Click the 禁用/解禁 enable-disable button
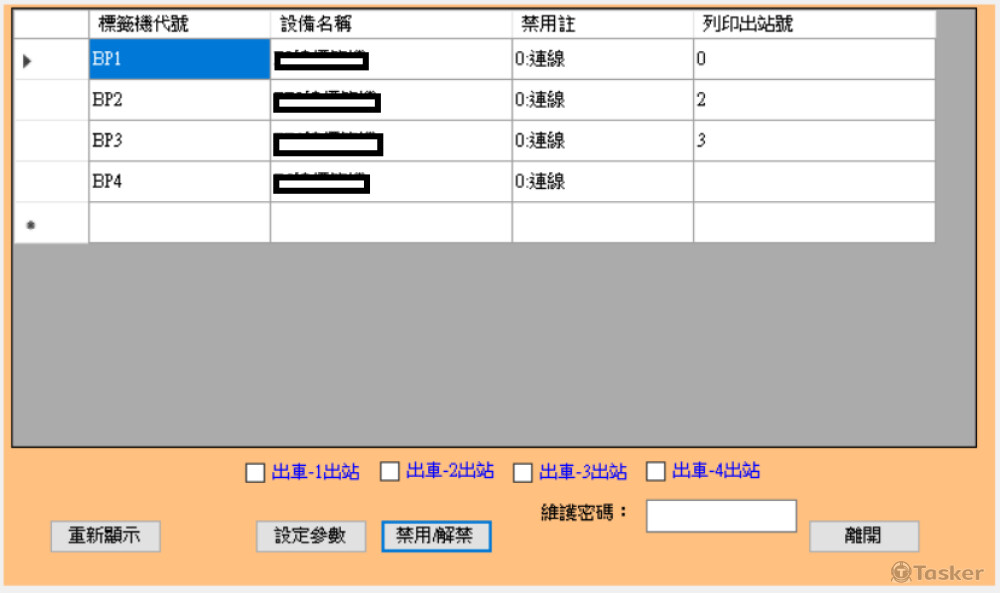Screen dimensions: 1000x593 [x=435, y=536]
